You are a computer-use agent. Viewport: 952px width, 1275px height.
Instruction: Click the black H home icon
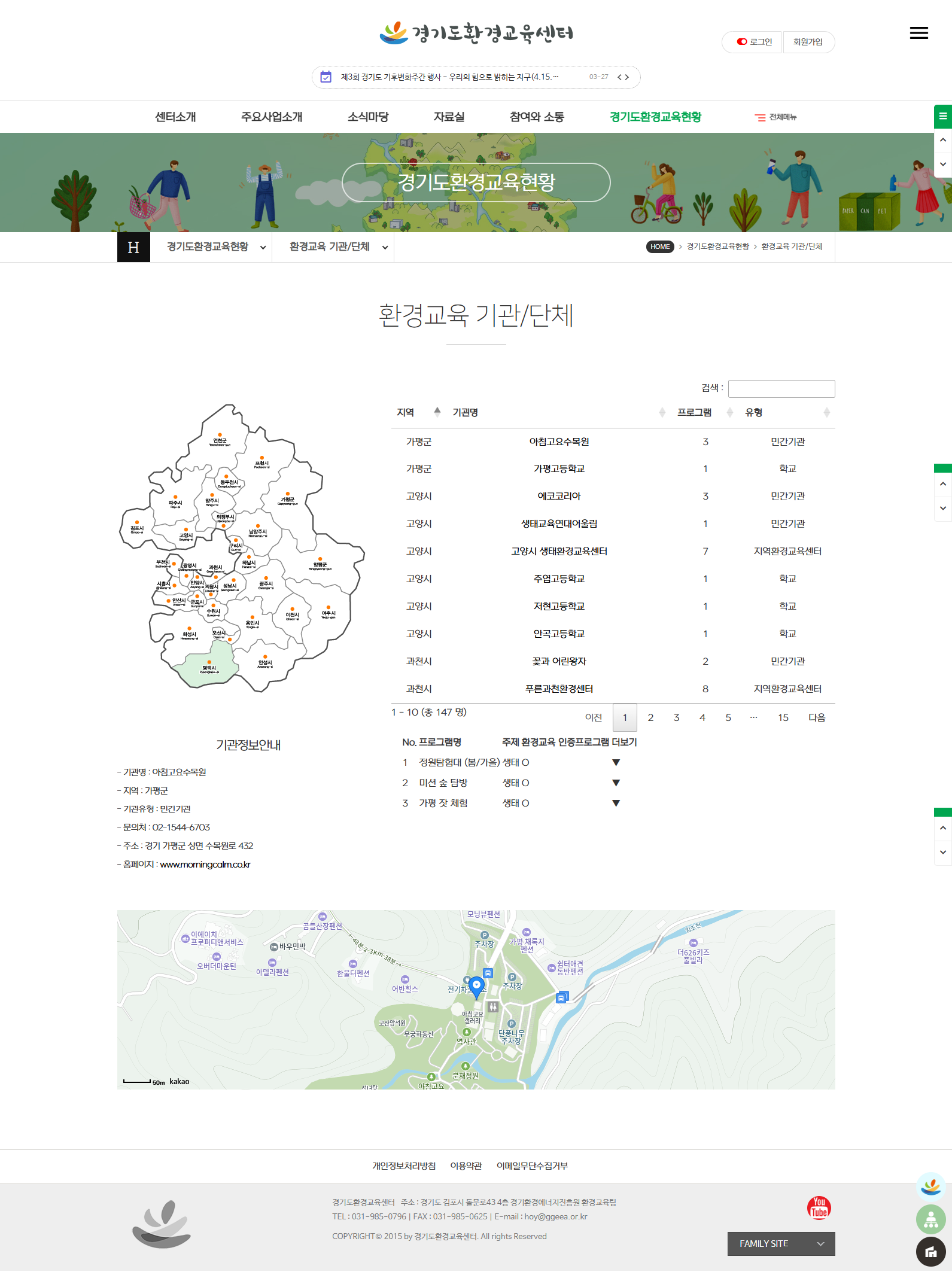click(133, 247)
